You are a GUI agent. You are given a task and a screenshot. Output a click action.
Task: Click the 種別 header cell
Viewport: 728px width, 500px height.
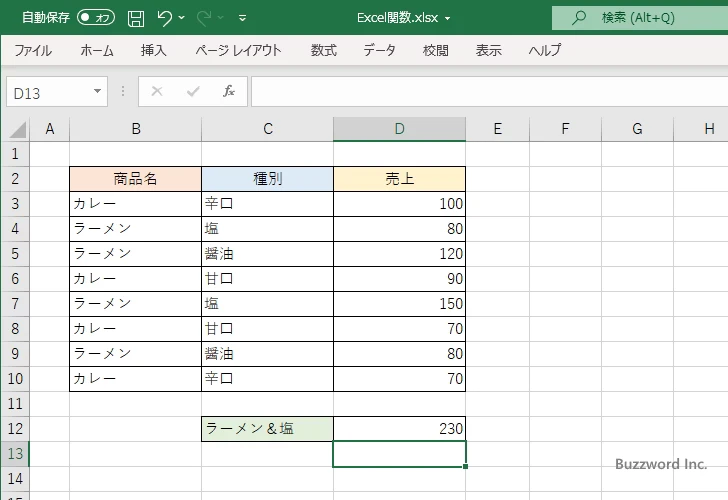coord(267,179)
